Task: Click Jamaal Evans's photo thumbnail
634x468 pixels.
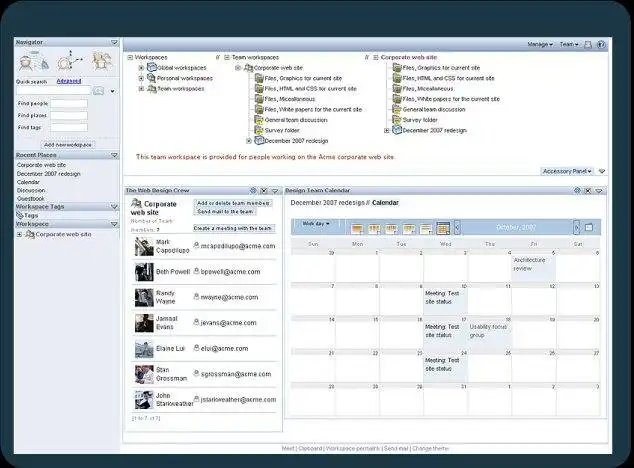Action: click(144, 323)
